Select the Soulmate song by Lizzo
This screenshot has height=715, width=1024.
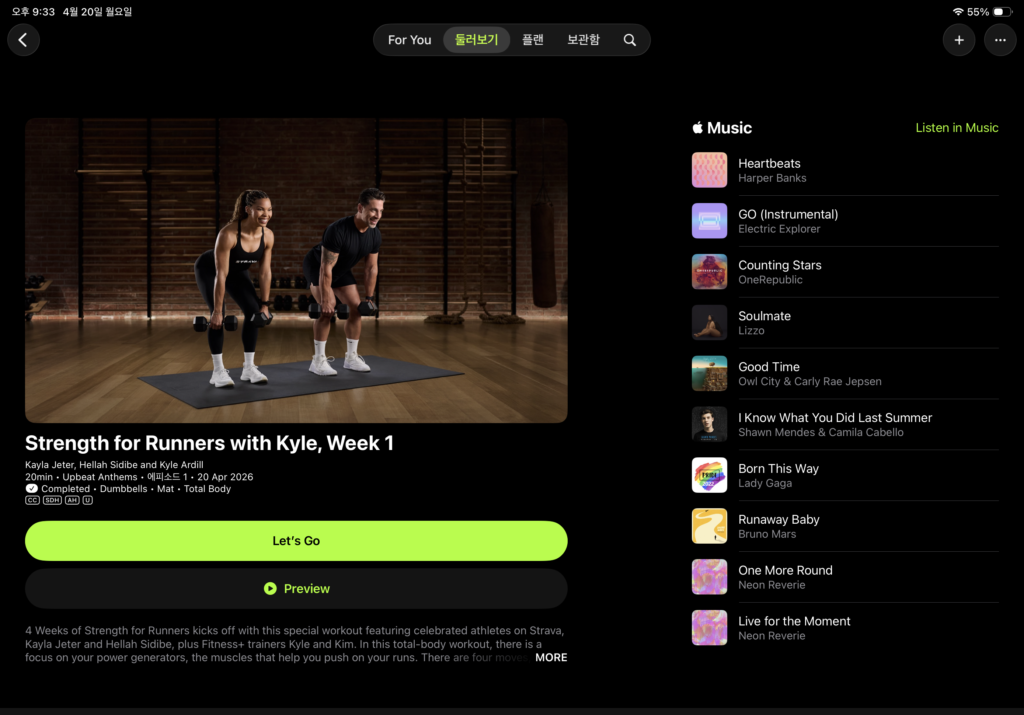764,322
